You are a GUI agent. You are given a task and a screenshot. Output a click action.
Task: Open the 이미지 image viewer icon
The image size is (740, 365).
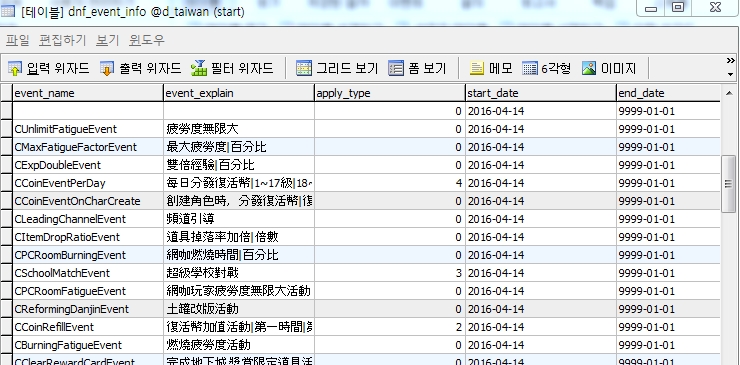coord(589,69)
